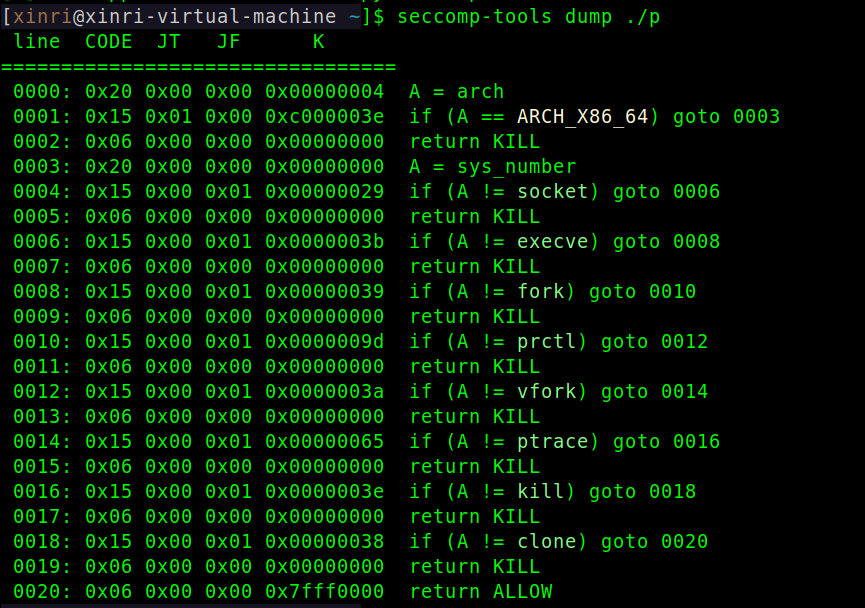This screenshot has width=865, height=608.
Task: Click the 'ptrace' syscall name
Action: coord(553,441)
